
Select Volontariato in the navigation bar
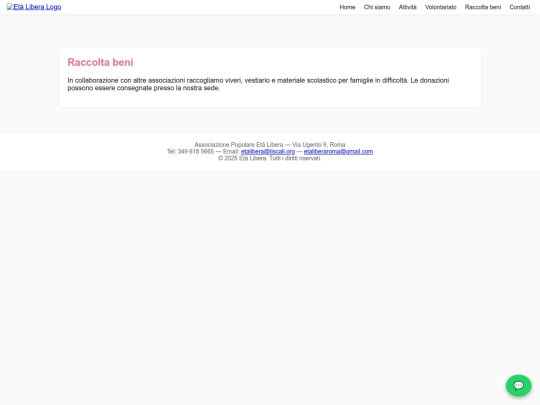click(x=440, y=7)
